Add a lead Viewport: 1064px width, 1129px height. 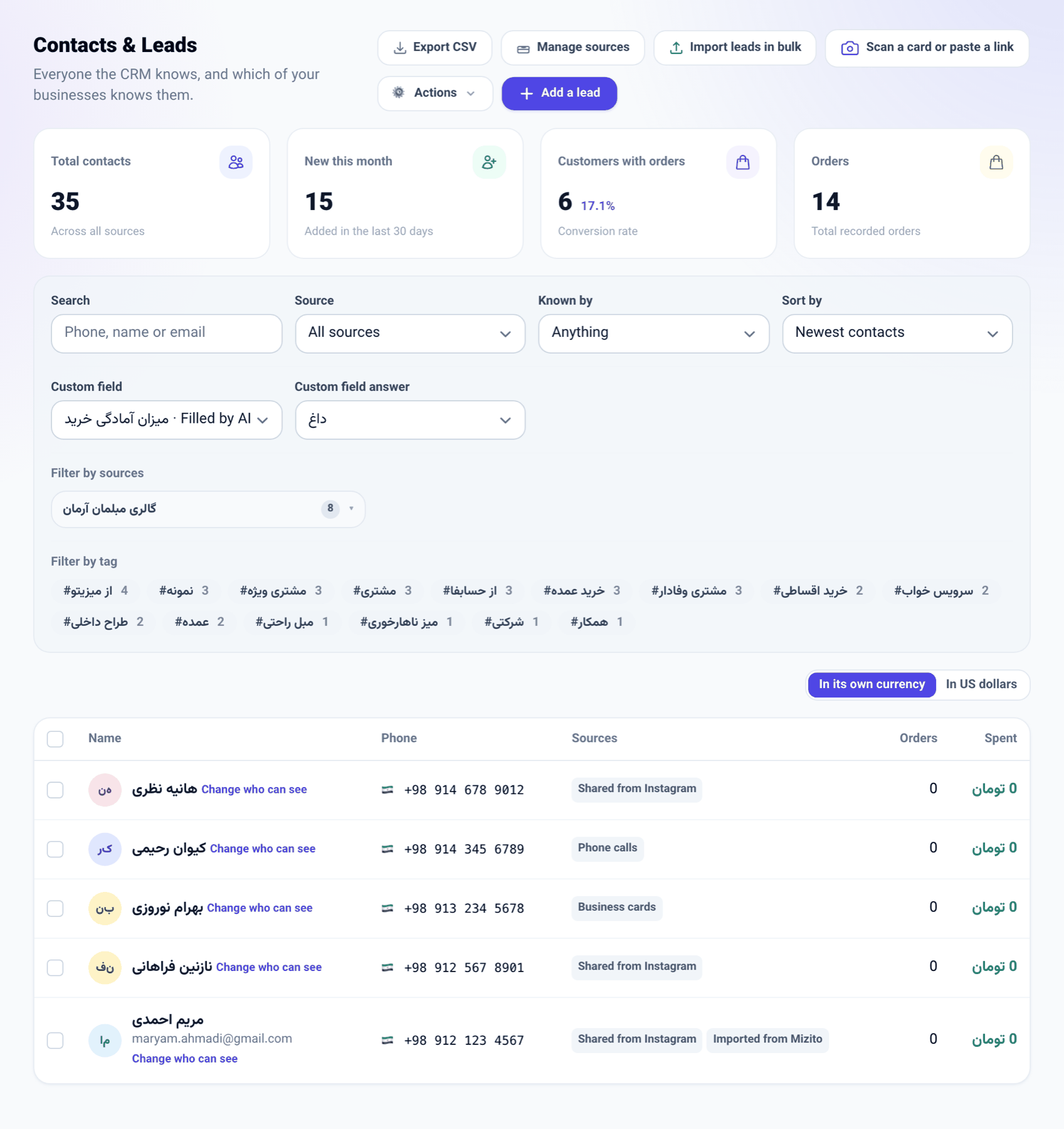tap(559, 93)
